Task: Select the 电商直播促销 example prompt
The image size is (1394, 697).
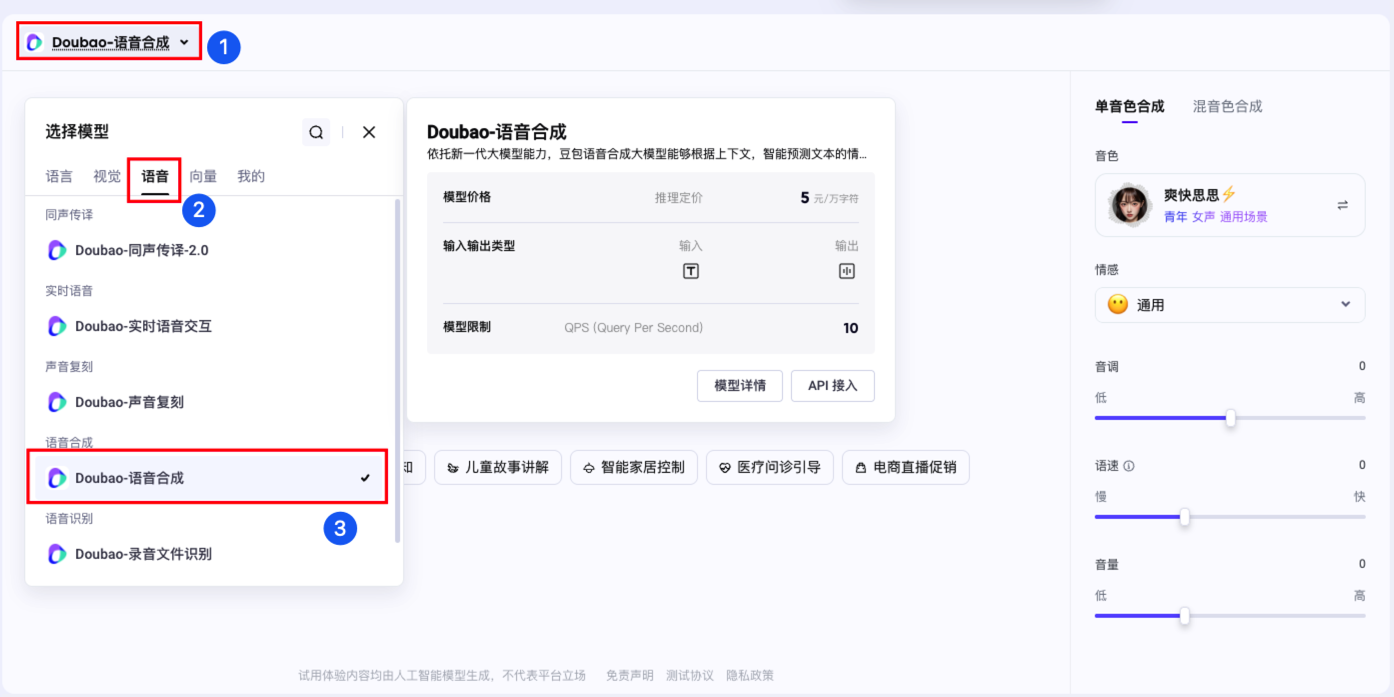Action: point(906,467)
